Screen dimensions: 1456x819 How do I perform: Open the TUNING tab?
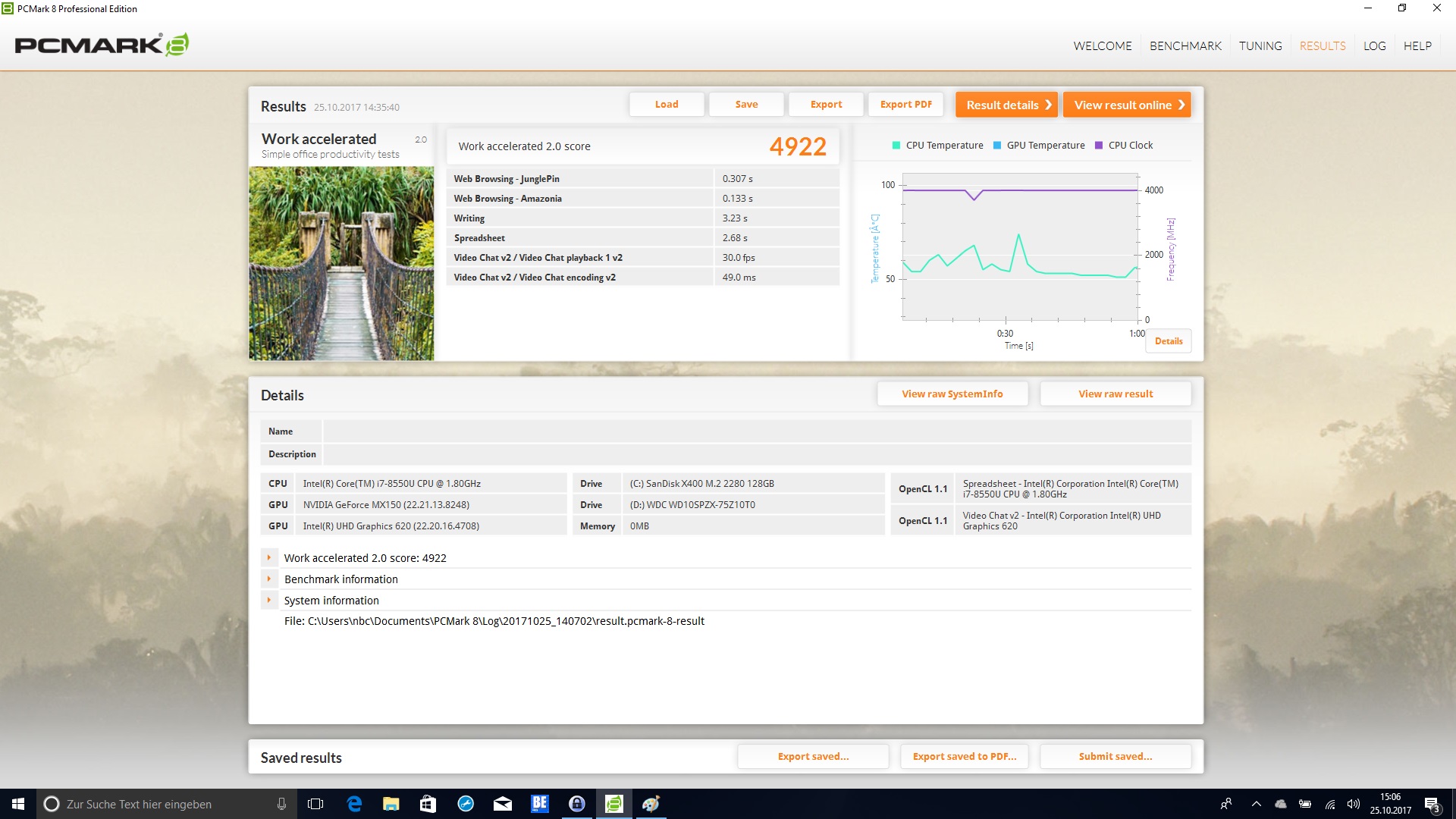(x=1260, y=45)
